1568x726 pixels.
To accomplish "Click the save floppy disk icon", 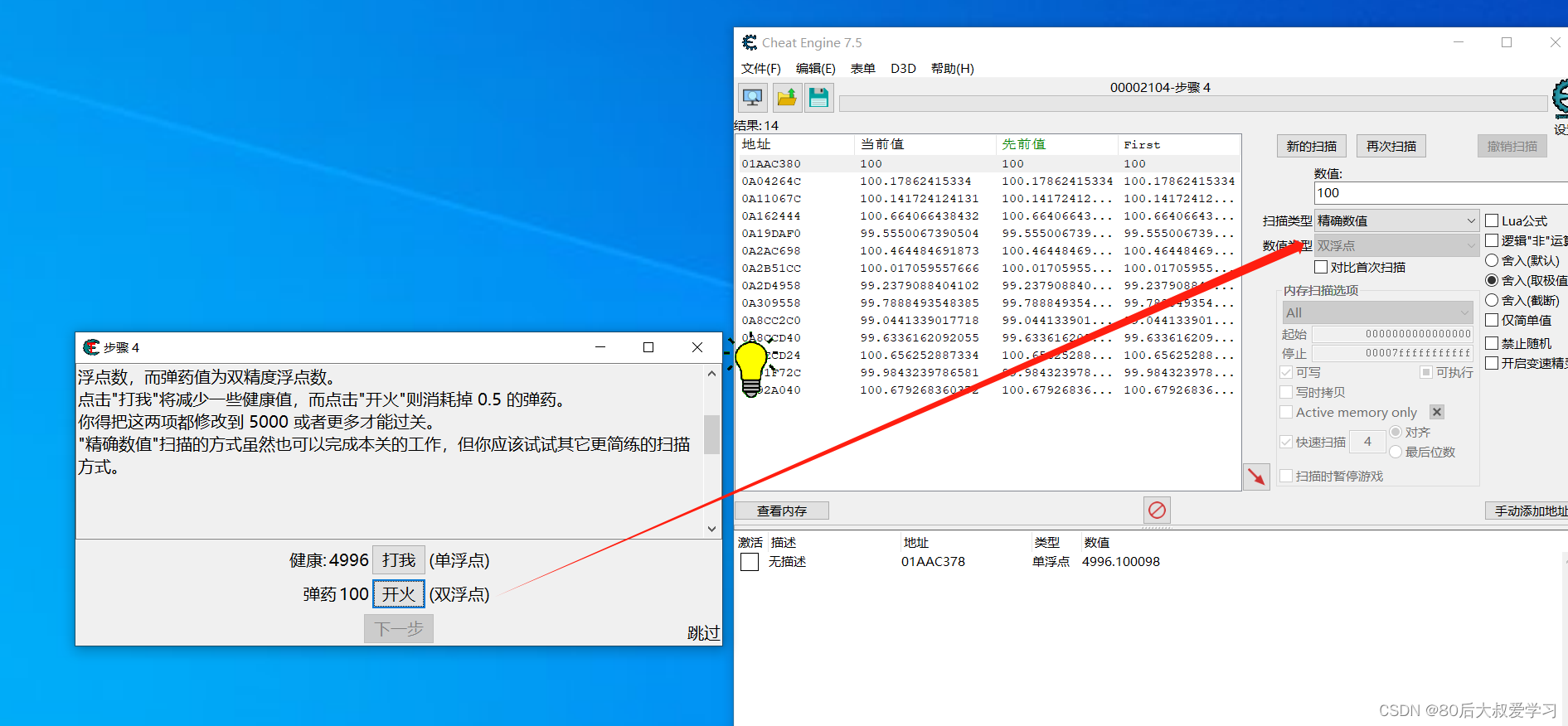I will [x=819, y=98].
